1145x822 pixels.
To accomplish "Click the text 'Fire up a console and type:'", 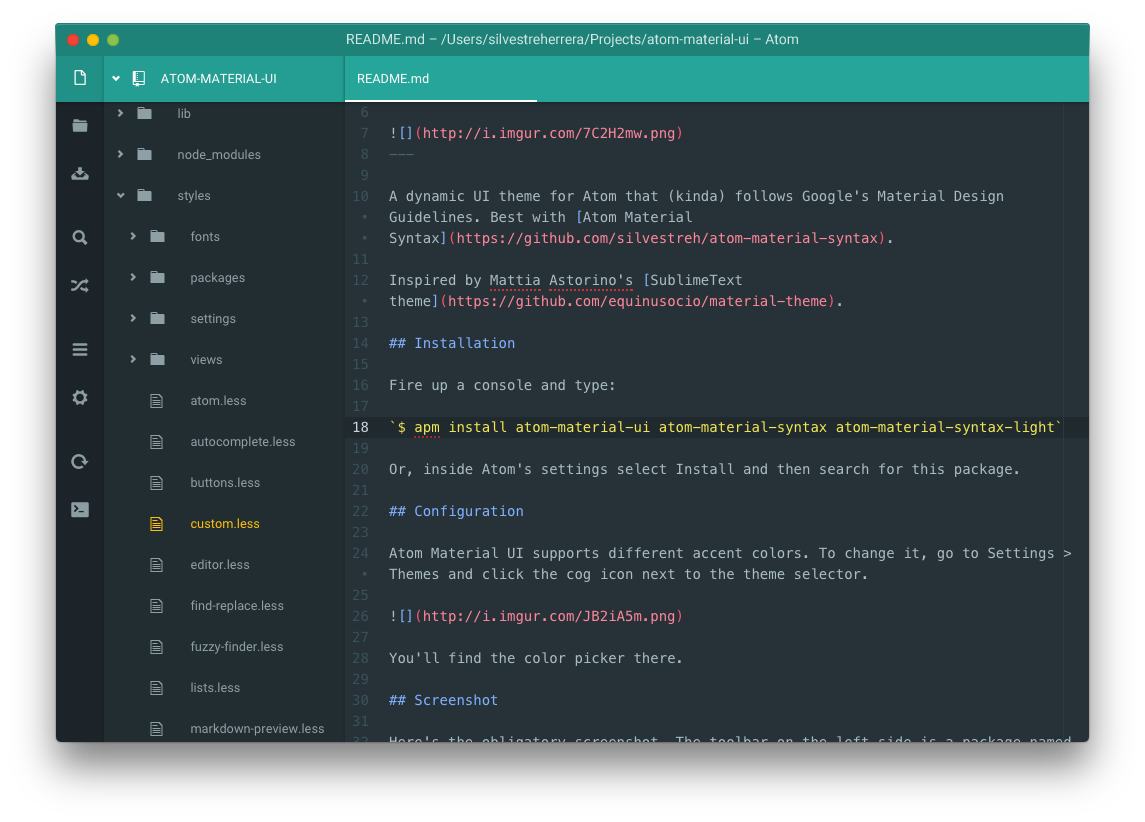I will click(502, 385).
